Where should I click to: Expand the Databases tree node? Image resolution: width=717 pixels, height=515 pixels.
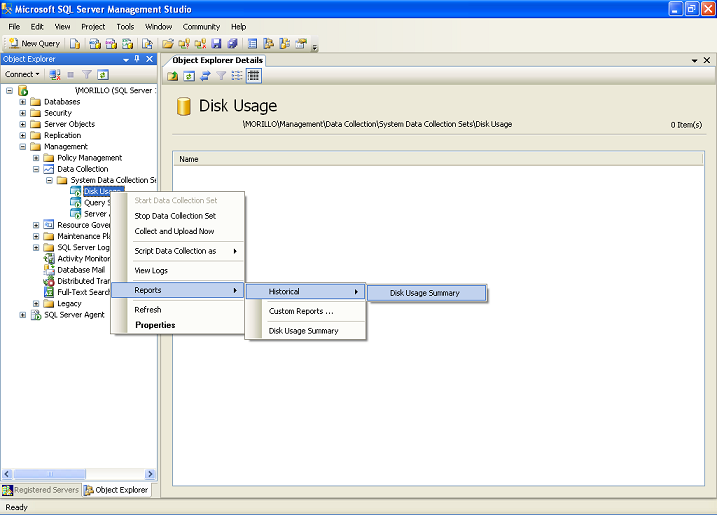(x=23, y=102)
